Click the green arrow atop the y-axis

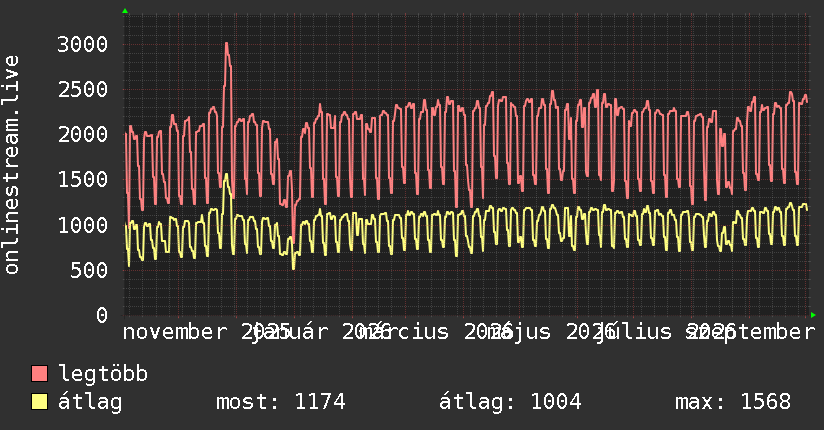click(125, 11)
